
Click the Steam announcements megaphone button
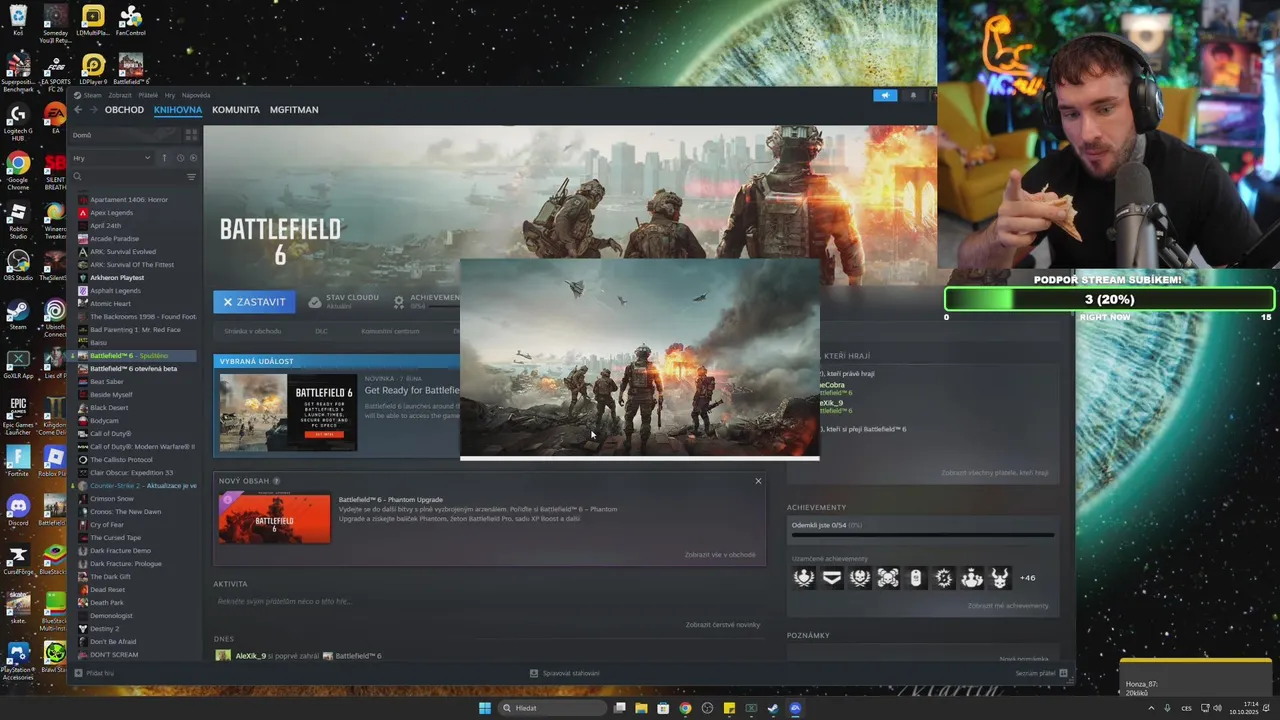click(x=885, y=96)
